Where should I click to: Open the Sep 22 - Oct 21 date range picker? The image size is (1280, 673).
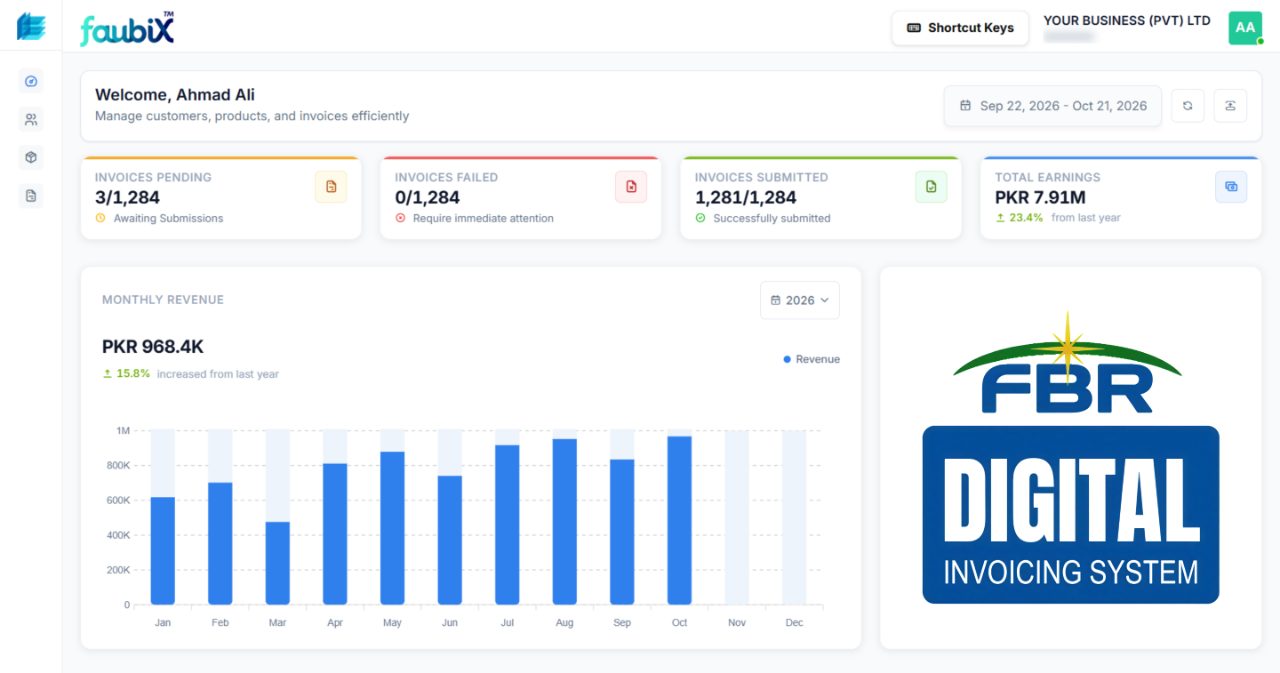1053,106
